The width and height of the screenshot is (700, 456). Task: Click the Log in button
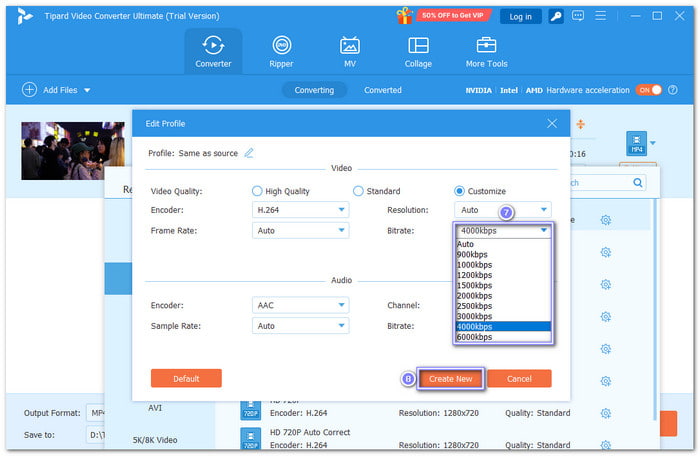521,17
